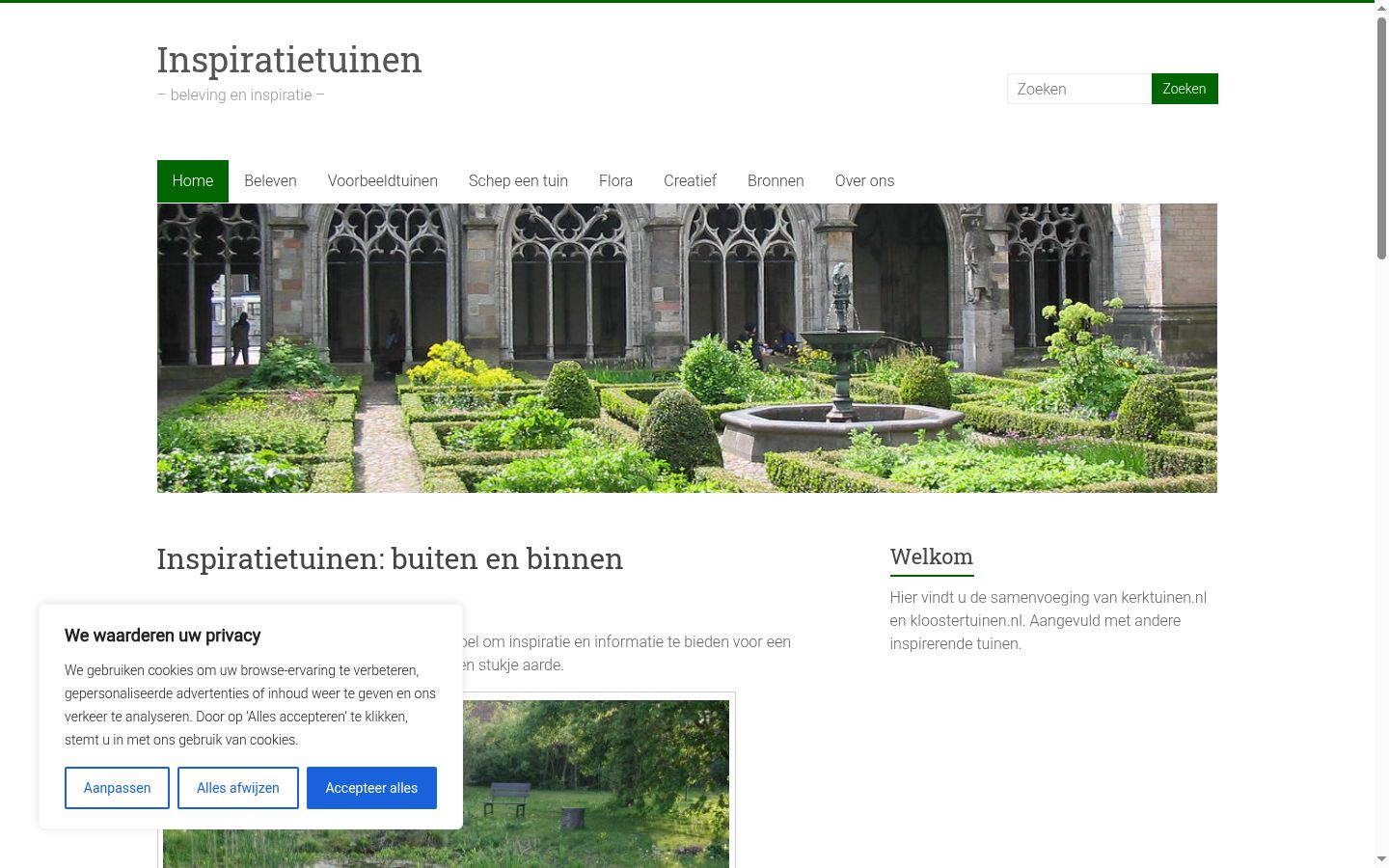The width and height of the screenshot is (1389, 868).
Task: Click the 'Hier vindt u de samenvoeging' paragraph
Action: 1049,621
